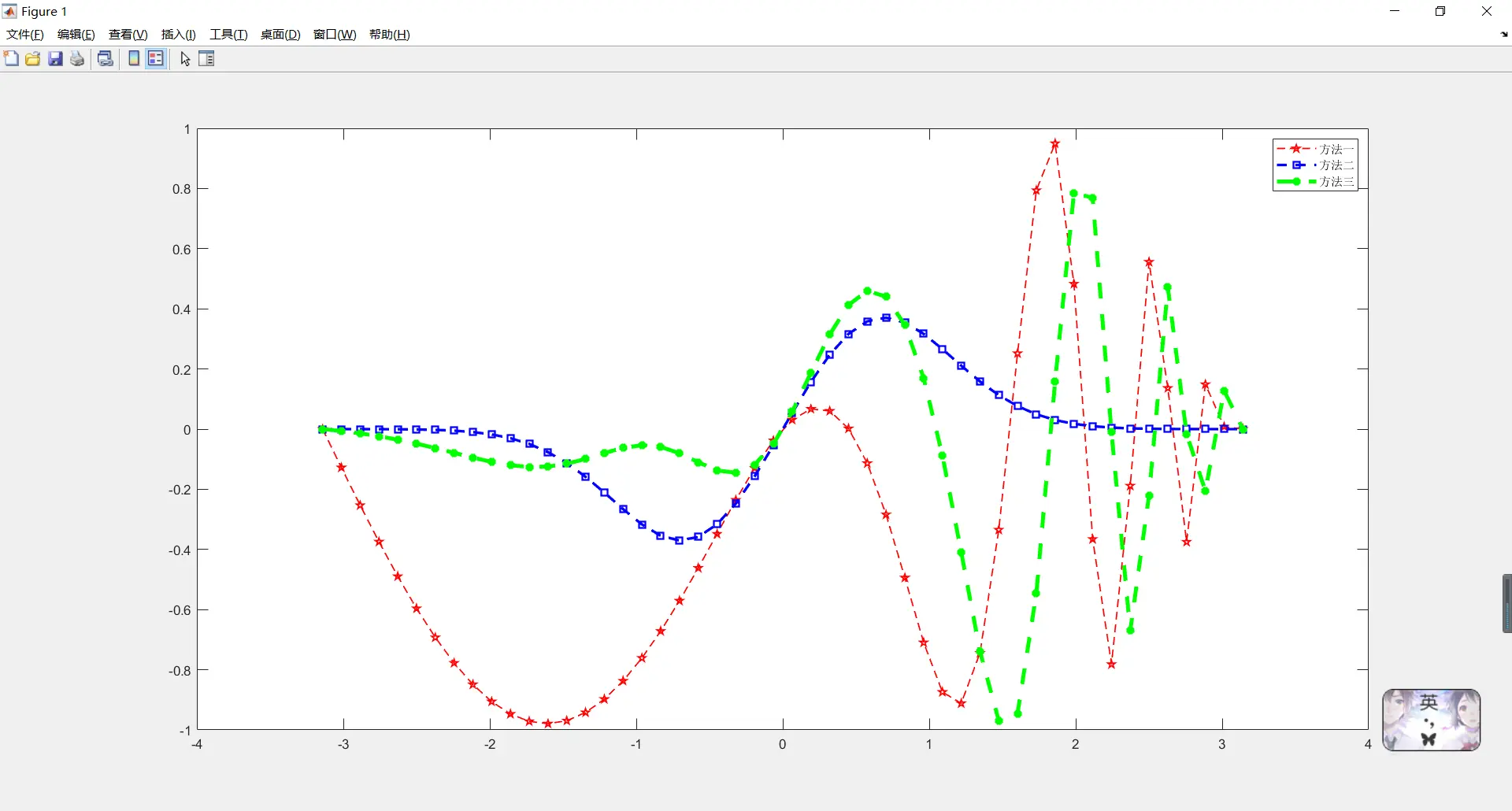Open the 编辑(E) menu
The height and width of the screenshot is (811, 1512).
(76, 35)
